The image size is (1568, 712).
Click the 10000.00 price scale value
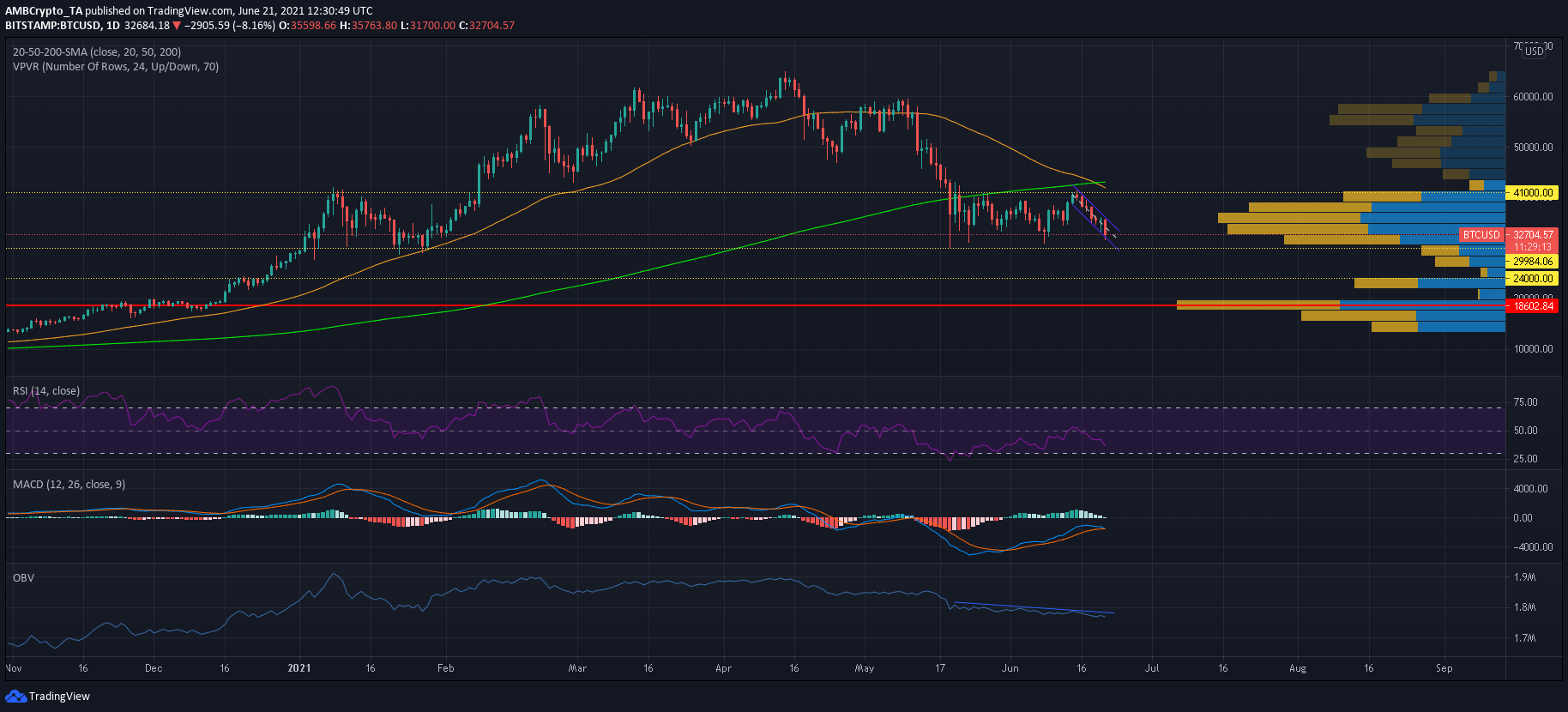point(1533,349)
